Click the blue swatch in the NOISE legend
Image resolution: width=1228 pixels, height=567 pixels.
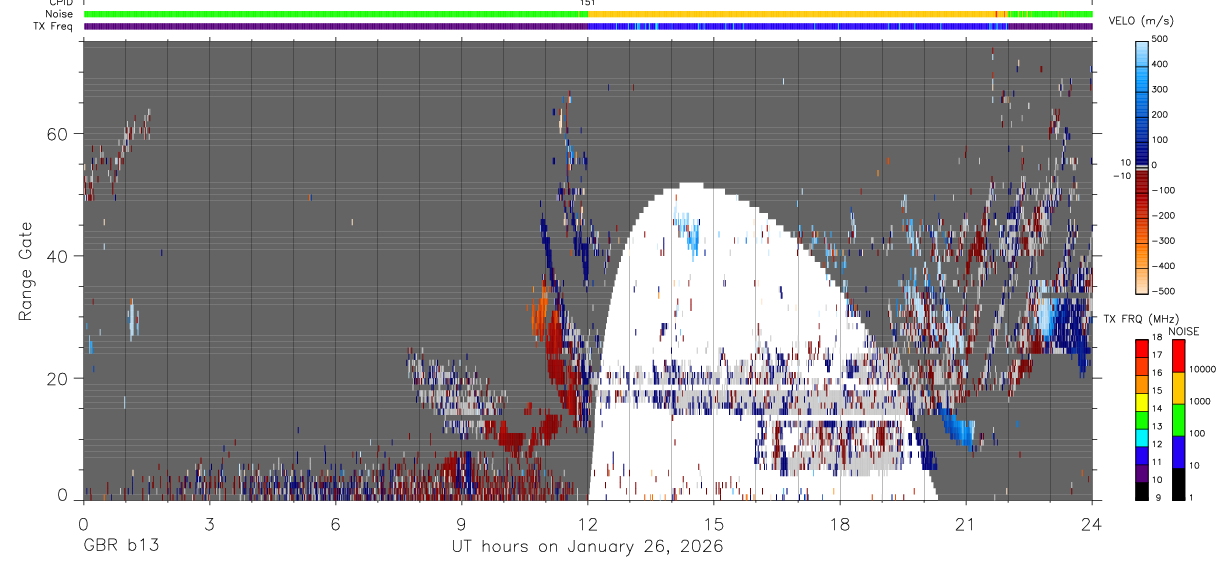(1178, 451)
